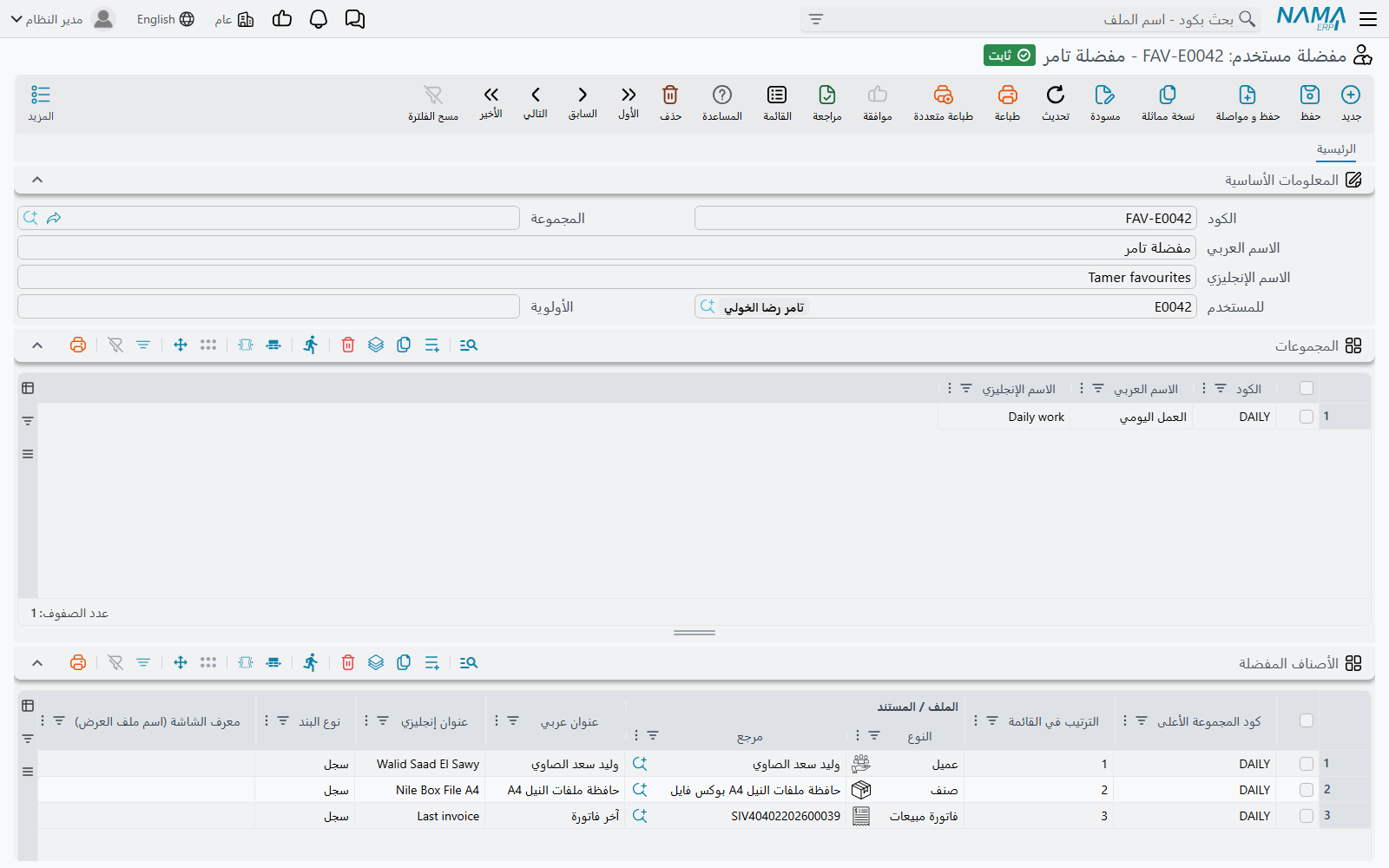Delete the record with حذف icon

click(670, 95)
